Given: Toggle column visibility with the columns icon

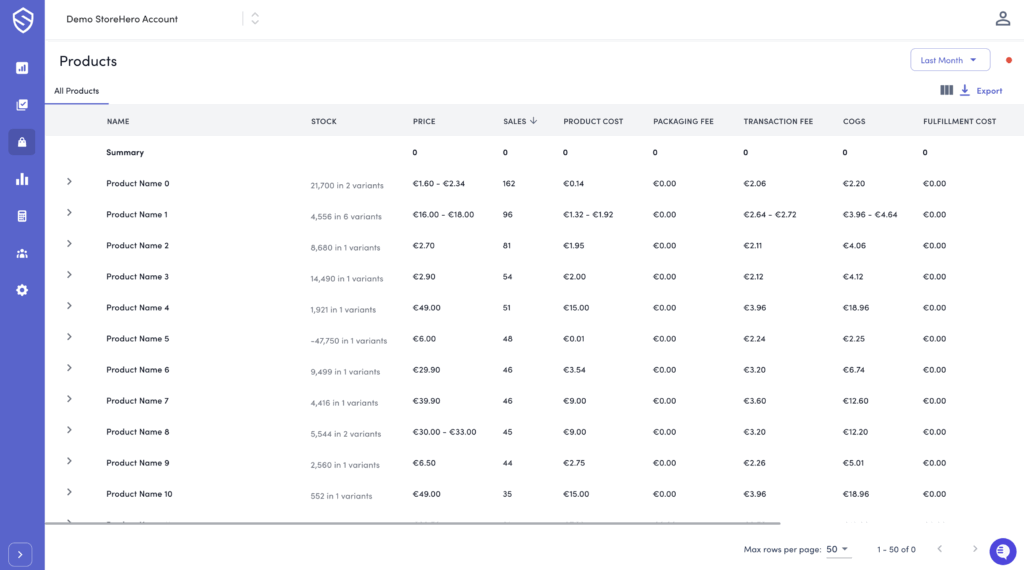Looking at the screenshot, I should point(946,91).
